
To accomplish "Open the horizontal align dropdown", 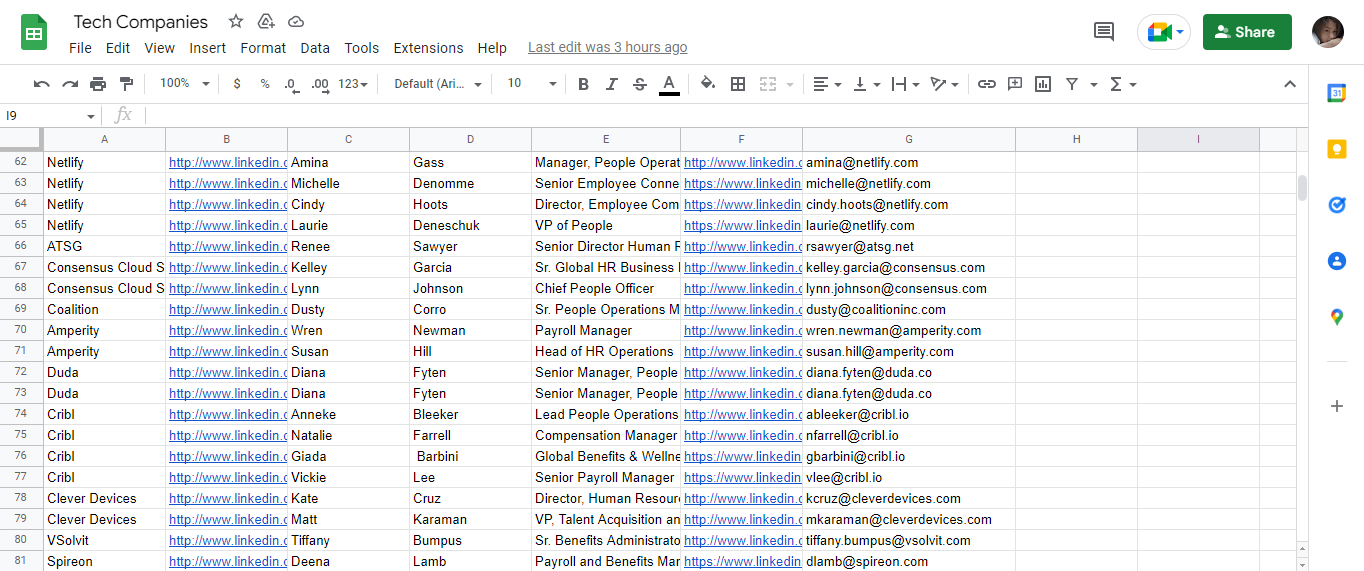I will (x=827, y=84).
